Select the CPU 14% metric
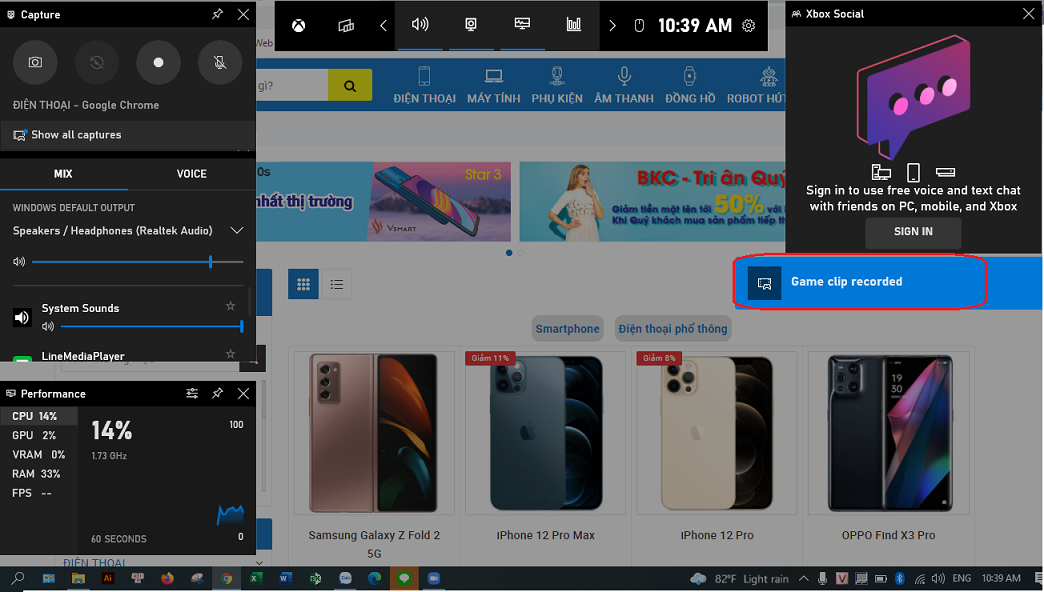1044x592 pixels. (x=39, y=416)
